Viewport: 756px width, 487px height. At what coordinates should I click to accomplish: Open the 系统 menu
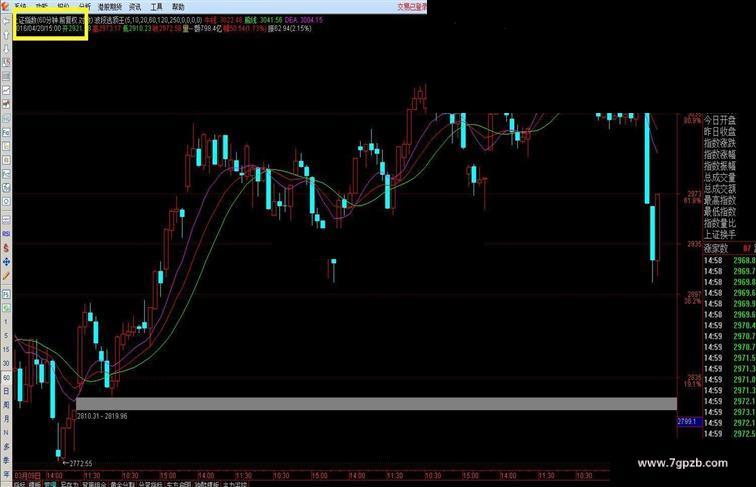click(20, 6)
